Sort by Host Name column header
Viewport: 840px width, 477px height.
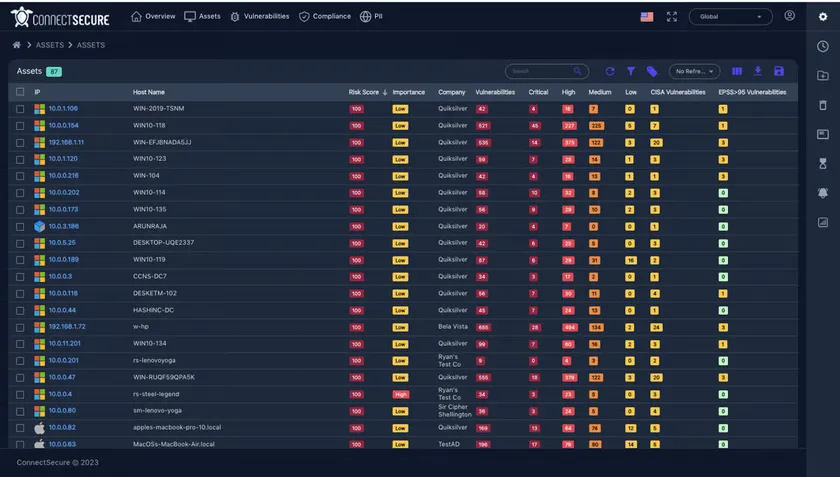coord(148,92)
